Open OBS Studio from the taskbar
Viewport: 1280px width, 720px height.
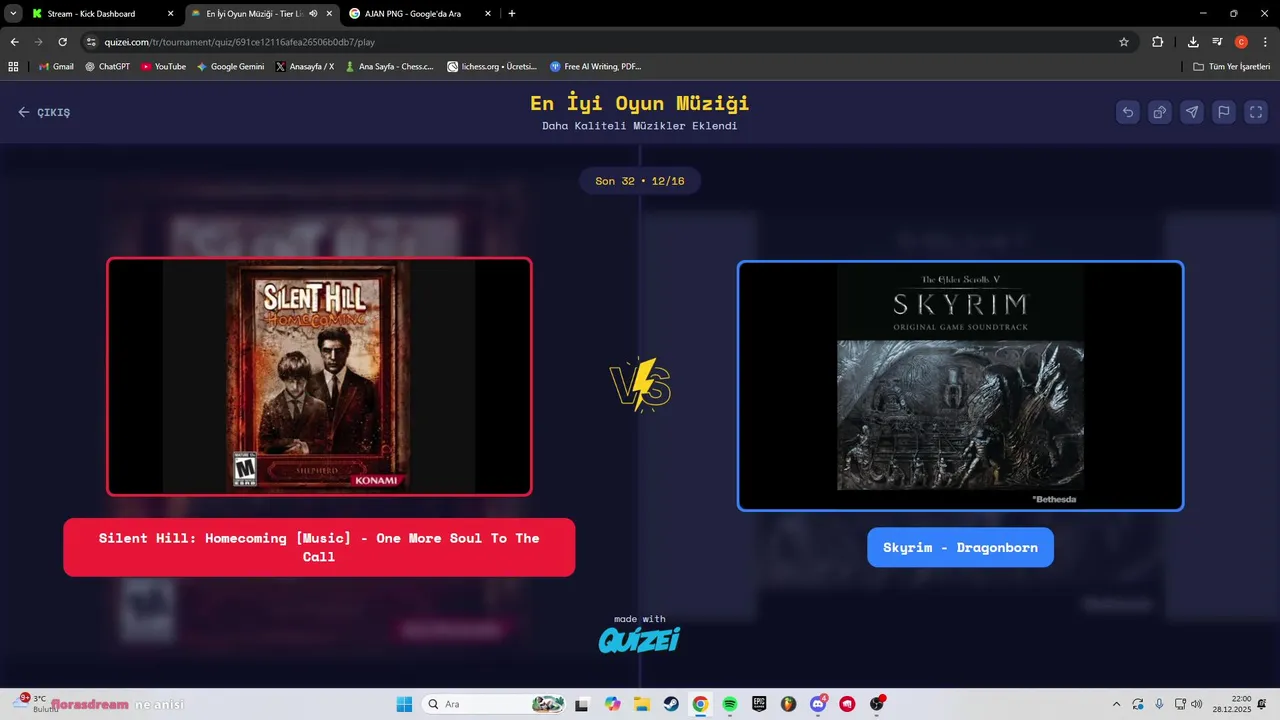coord(877,704)
